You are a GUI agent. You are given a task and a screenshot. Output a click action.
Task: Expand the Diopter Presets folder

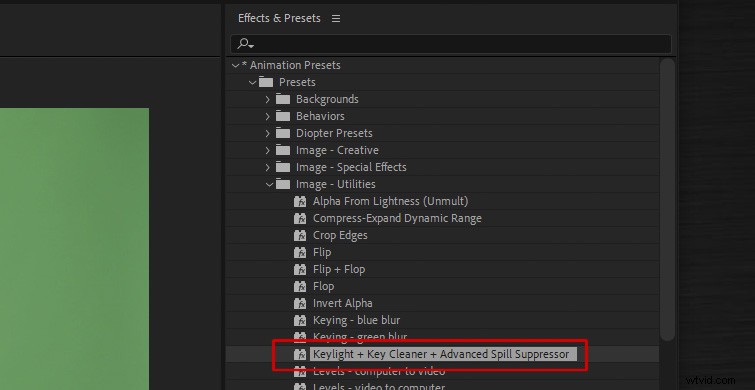click(268, 133)
